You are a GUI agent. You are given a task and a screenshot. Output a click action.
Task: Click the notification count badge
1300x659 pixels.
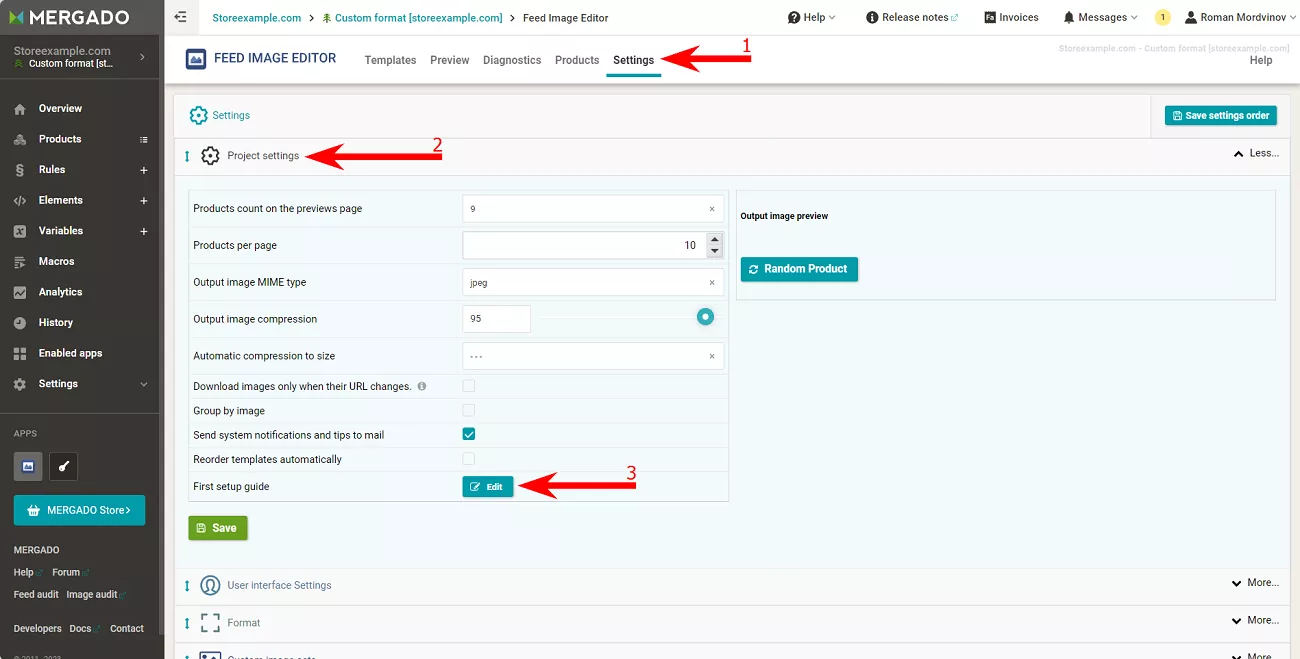[1163, 17]
